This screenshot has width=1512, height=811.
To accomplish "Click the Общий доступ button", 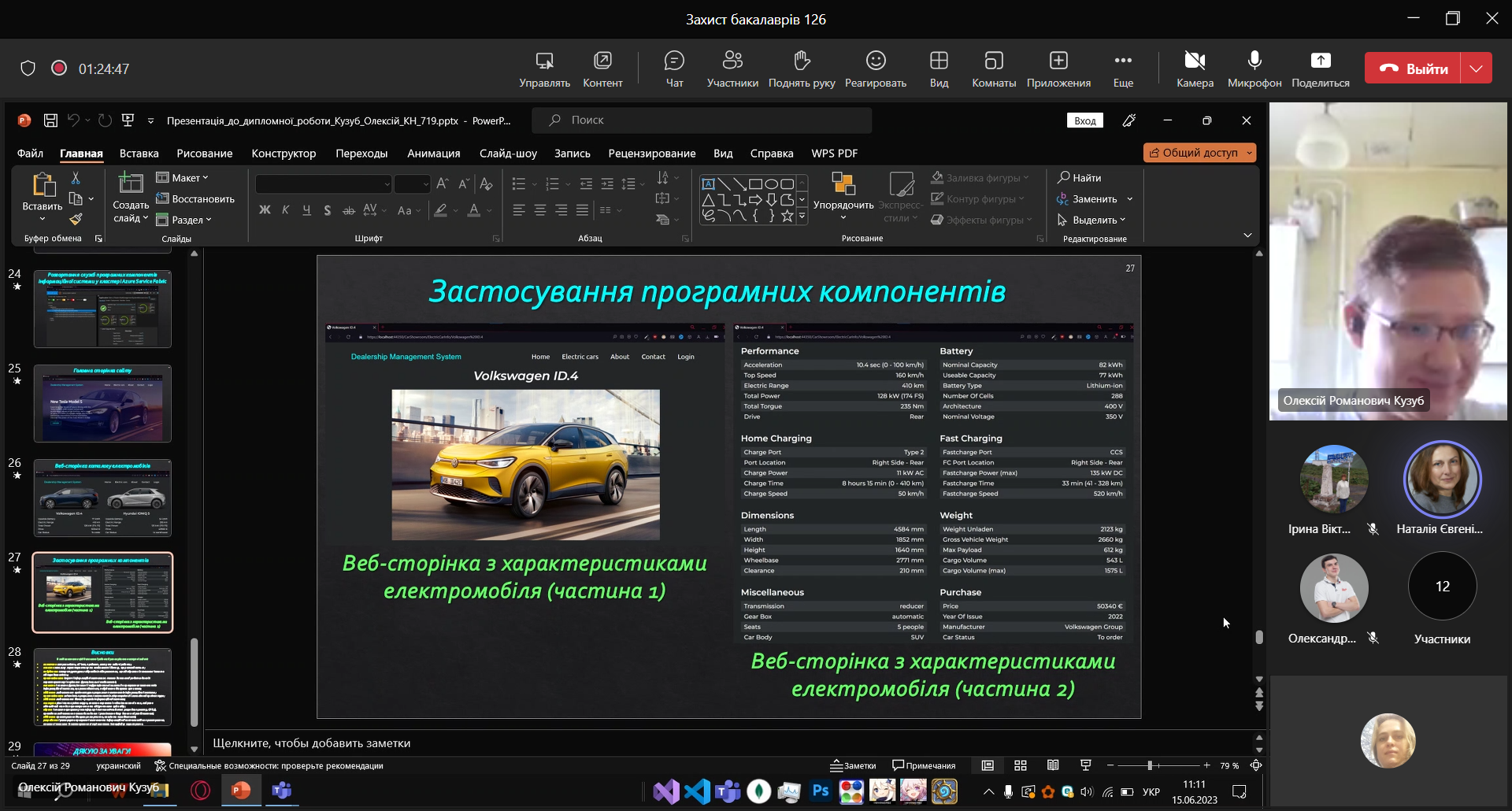I will tap(1199, 153).
